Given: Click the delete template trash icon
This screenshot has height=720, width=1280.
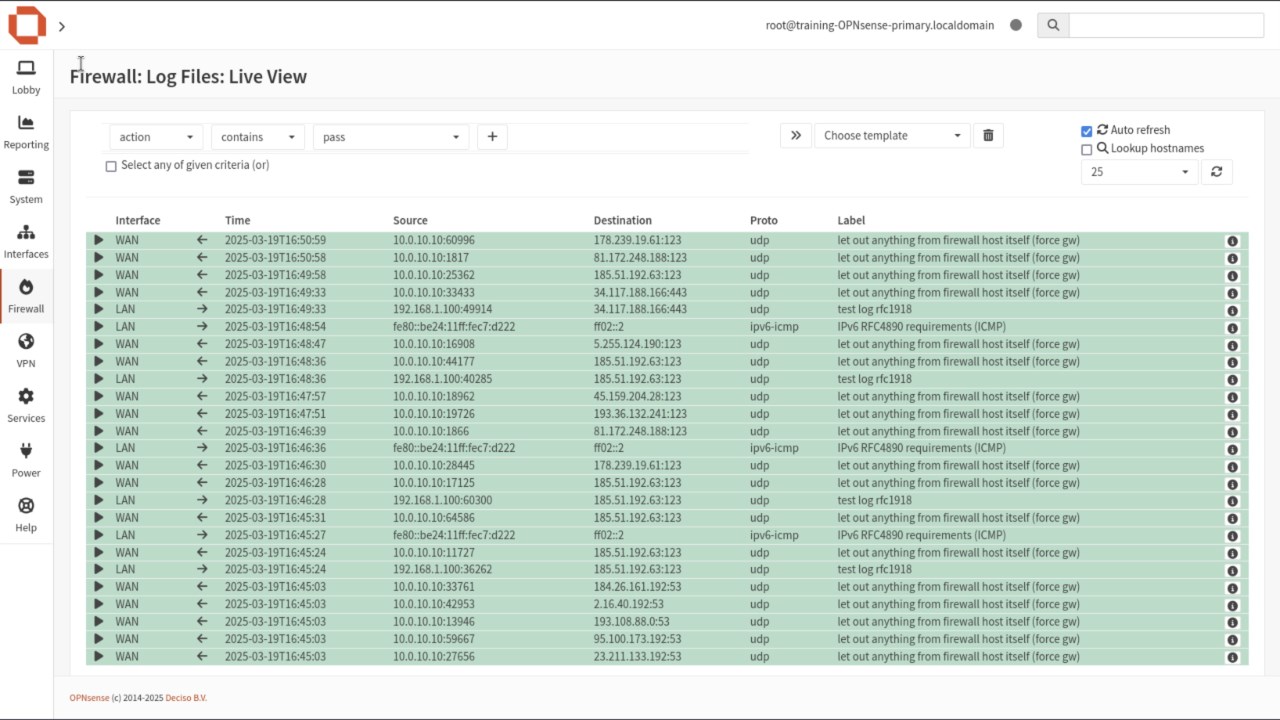Looking at the screenshot, I should click(x=988, y=136).
